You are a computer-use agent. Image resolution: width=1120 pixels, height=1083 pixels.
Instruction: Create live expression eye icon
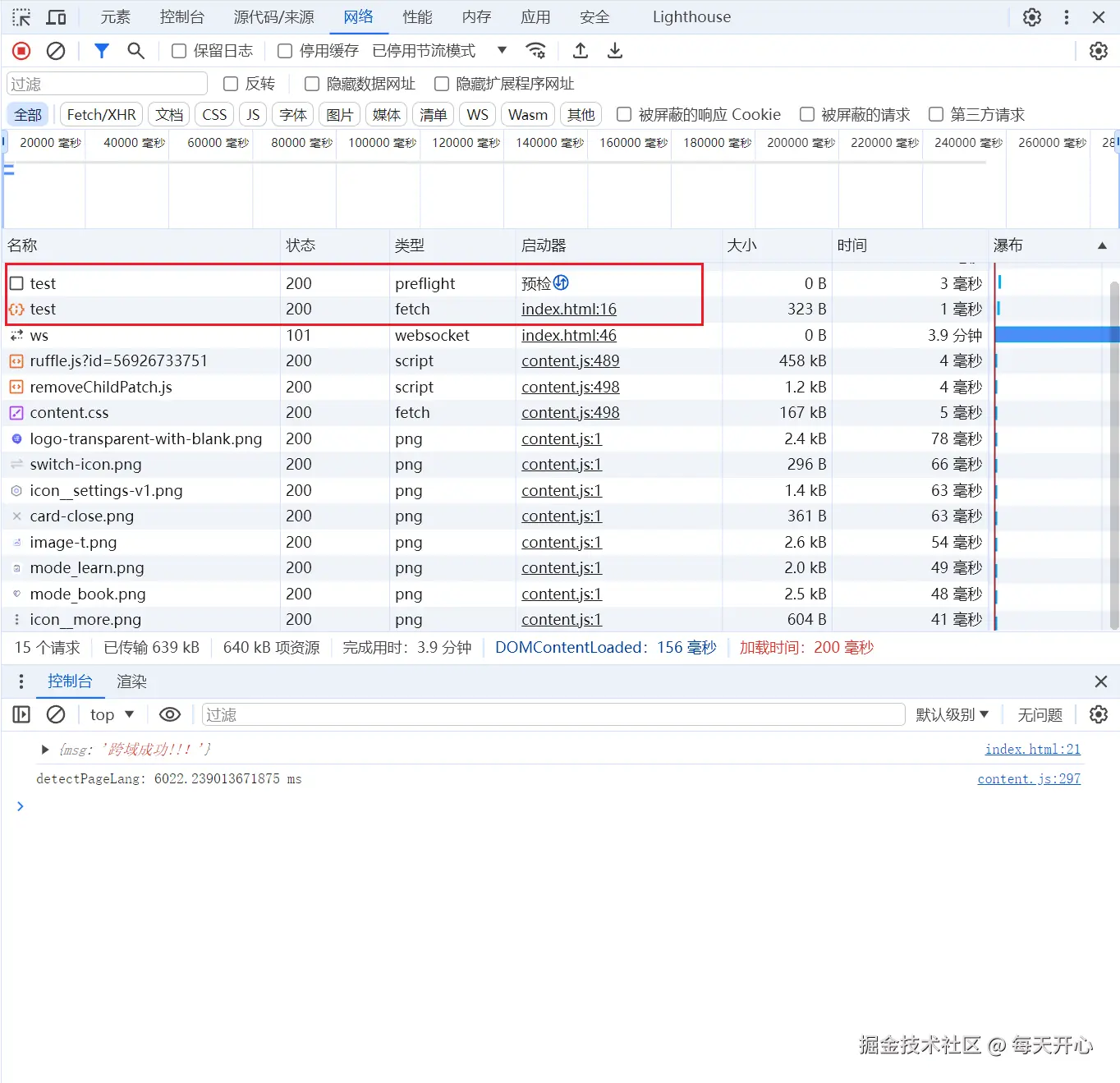(170, 714)
